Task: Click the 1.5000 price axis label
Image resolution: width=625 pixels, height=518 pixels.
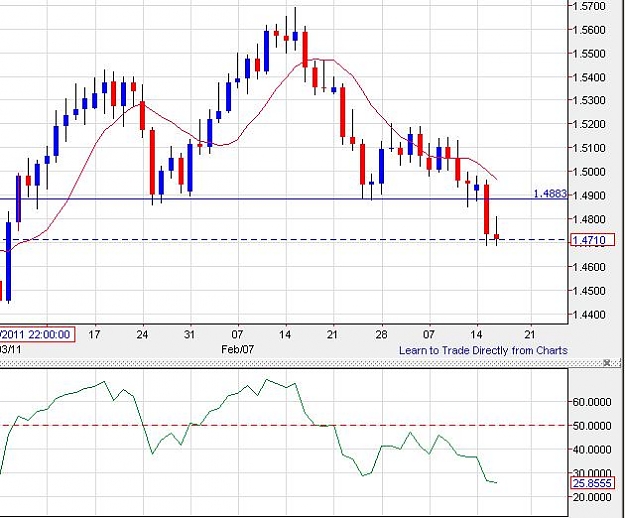Action: point(589,172)
